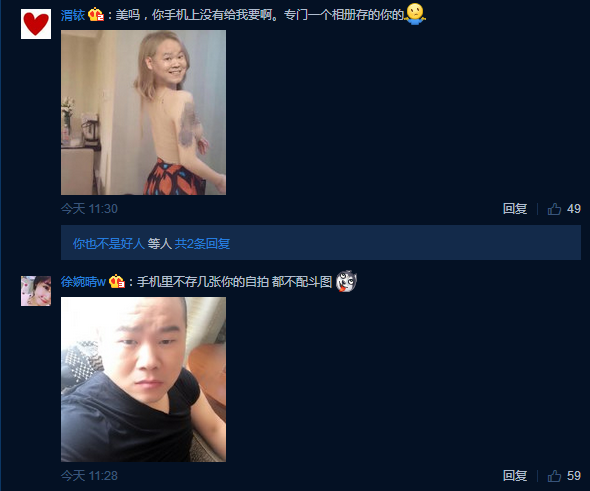The width and height of the screenshot is (590, 491).
Task: Open the red heart avatar profile
Action: pyautogui.click(x=36, y=24)
